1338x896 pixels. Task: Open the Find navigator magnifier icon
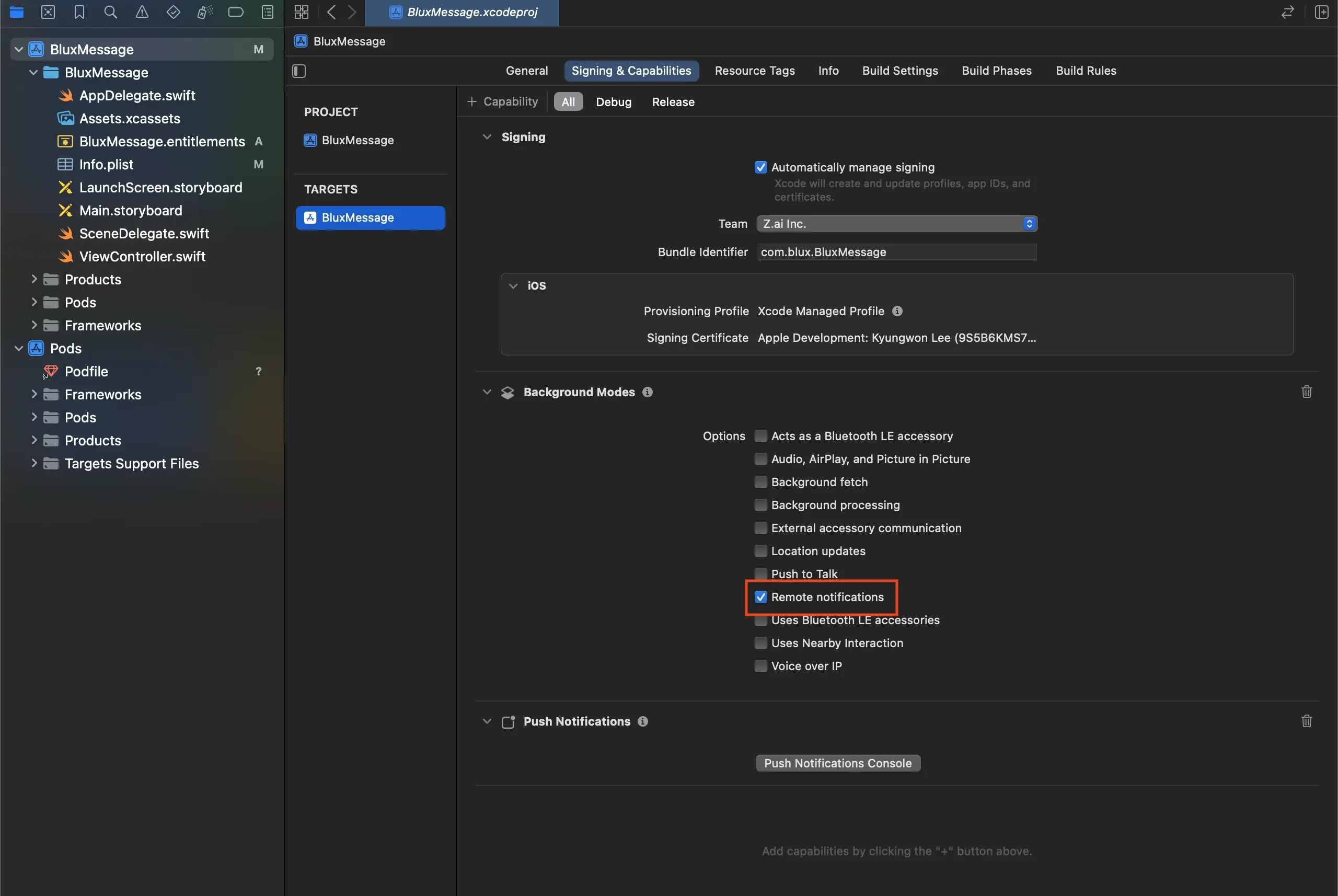[111, 12]
